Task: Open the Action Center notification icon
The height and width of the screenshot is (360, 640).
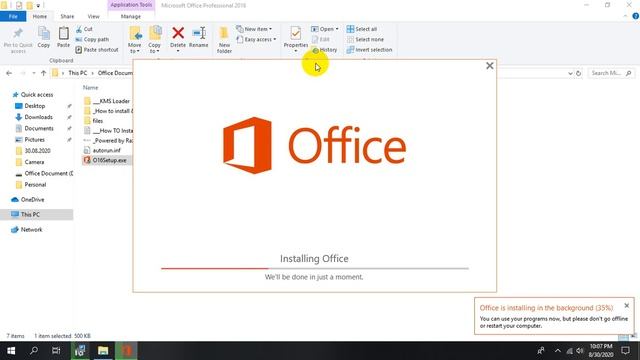Action: (625, 351)
